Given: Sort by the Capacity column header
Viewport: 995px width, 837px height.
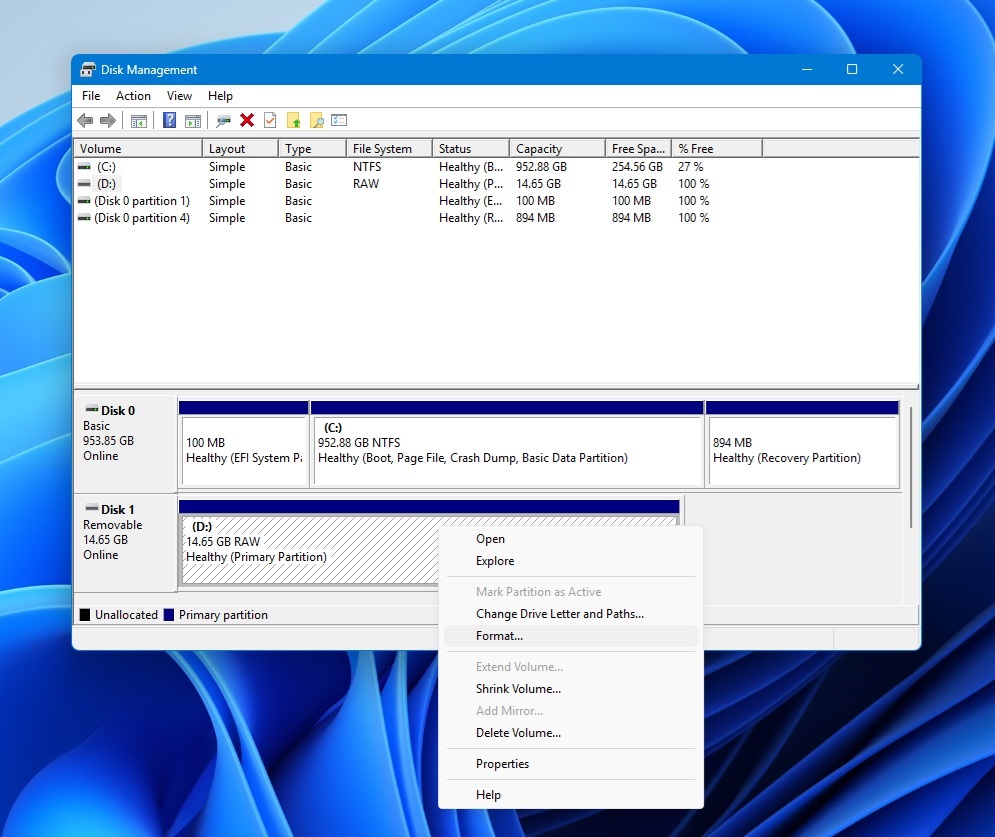Looking at the screenshot, I should point(557,148).
